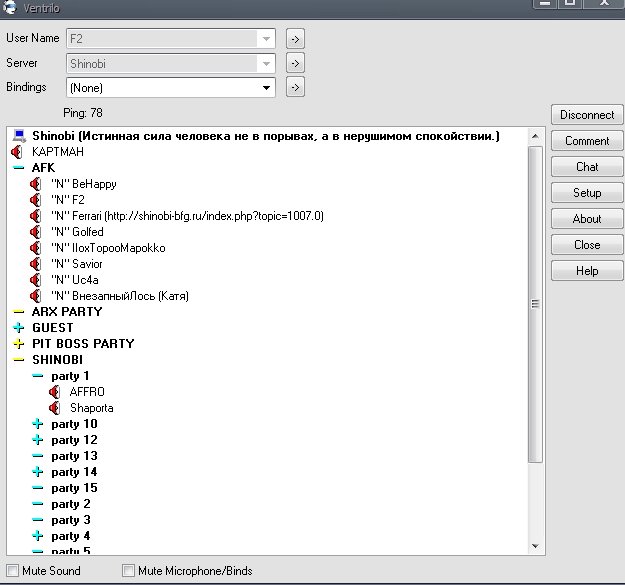Image resolution: width=625 pixels, height=585 pixels.
Task: Select user Shaporta in party 1
Action: click(92, 408)
